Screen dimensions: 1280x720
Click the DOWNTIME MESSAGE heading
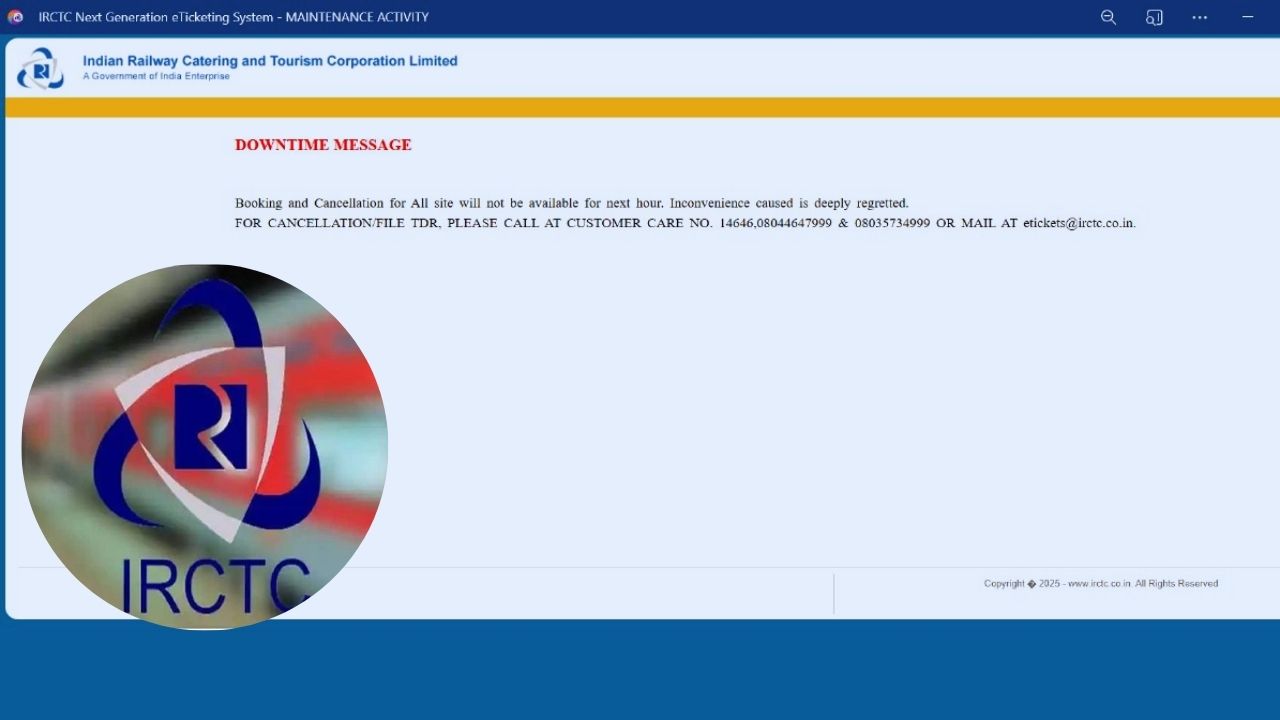click(x=323, y=145)
